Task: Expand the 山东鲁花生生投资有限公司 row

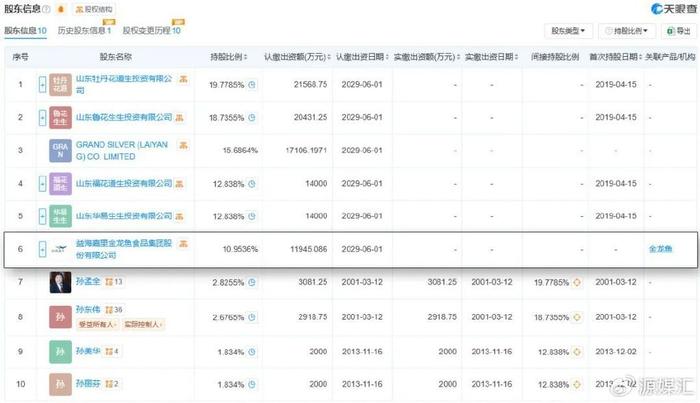Action: 42,117
